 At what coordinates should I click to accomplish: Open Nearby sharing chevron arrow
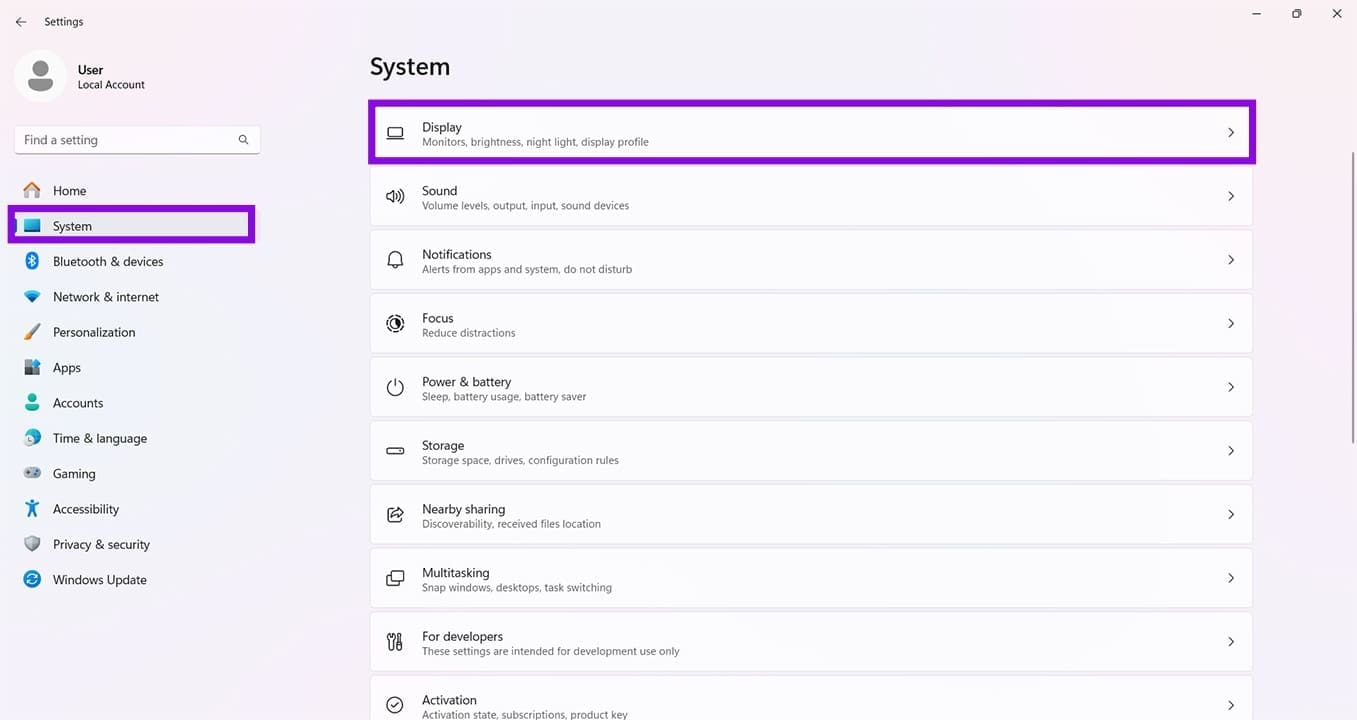point(1231,515)
